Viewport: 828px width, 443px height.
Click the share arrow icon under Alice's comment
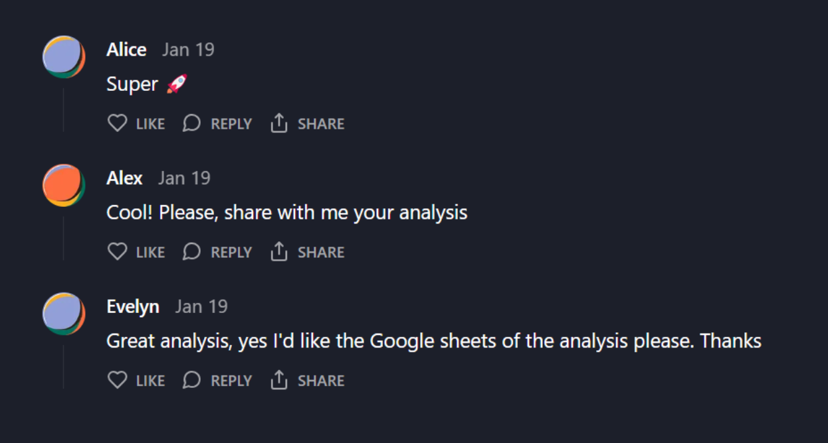click(x=279, y=124)
